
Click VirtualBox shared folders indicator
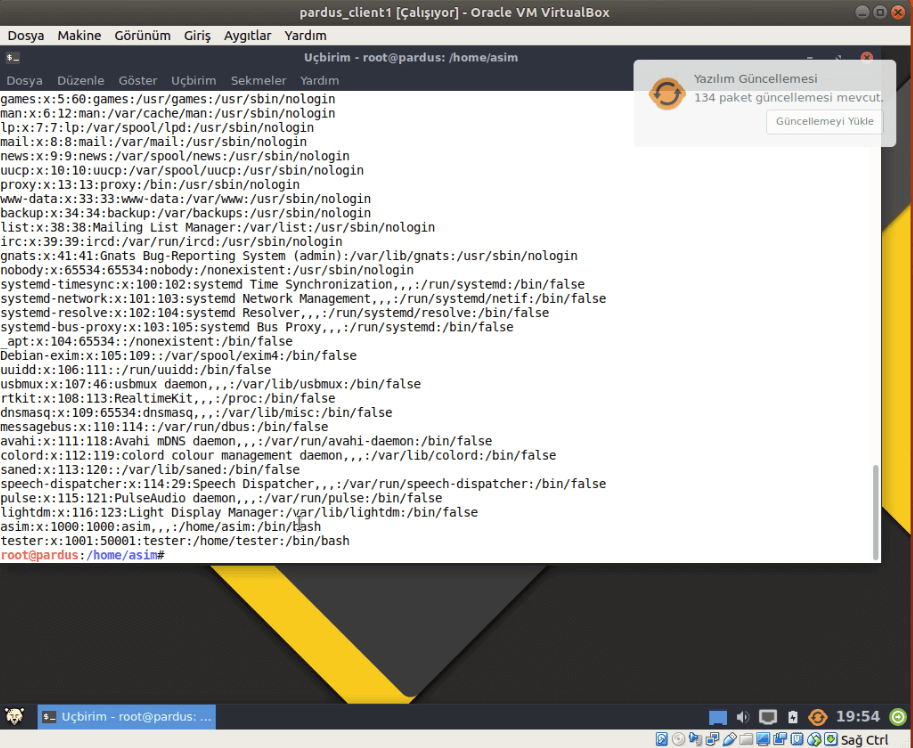click(x=746, y=739)
